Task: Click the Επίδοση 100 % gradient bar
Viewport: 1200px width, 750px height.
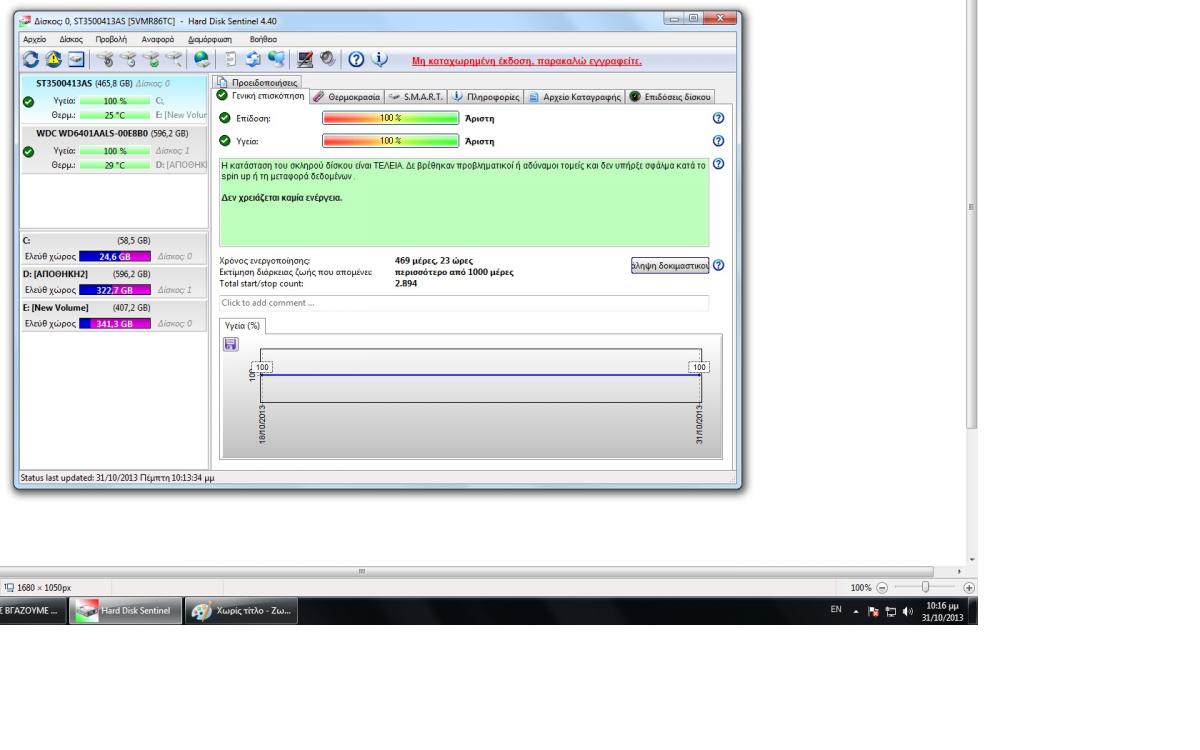Action: 390,118
